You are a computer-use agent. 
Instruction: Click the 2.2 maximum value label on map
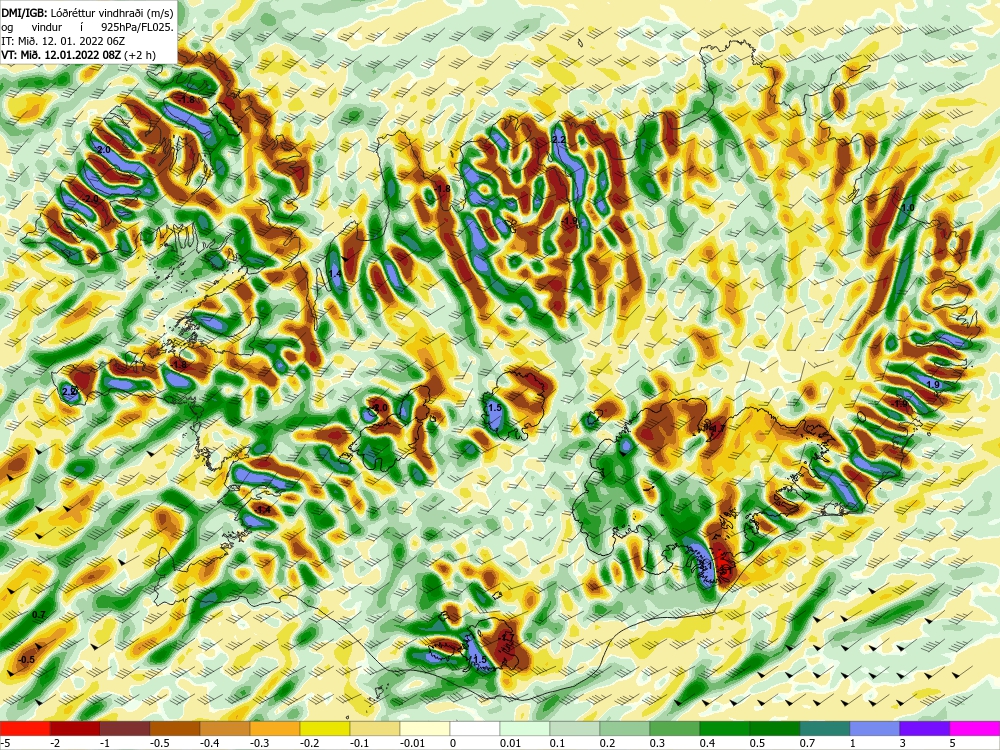click(559, 140)
